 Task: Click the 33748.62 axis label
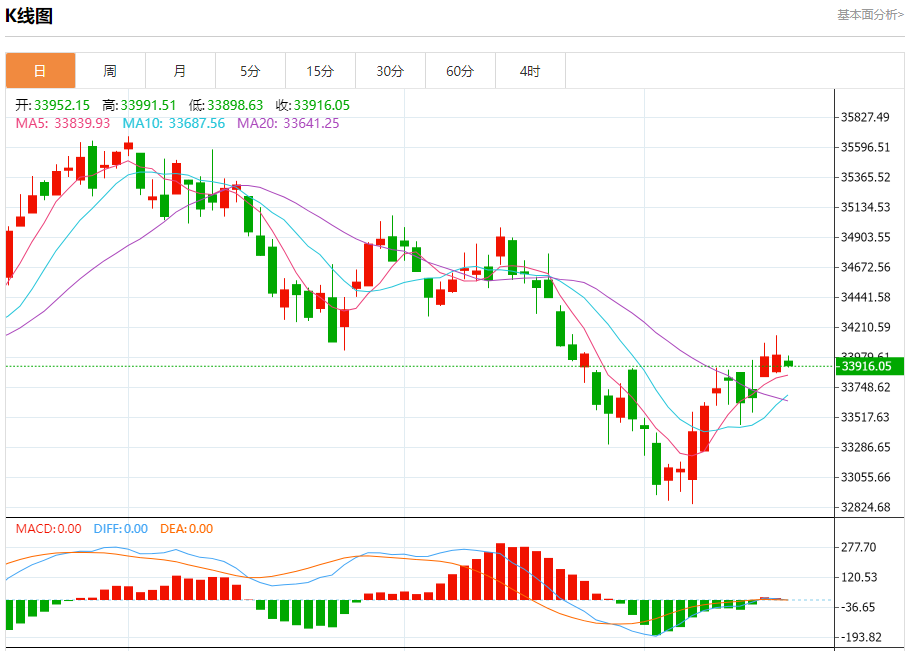tap(865, 387)
